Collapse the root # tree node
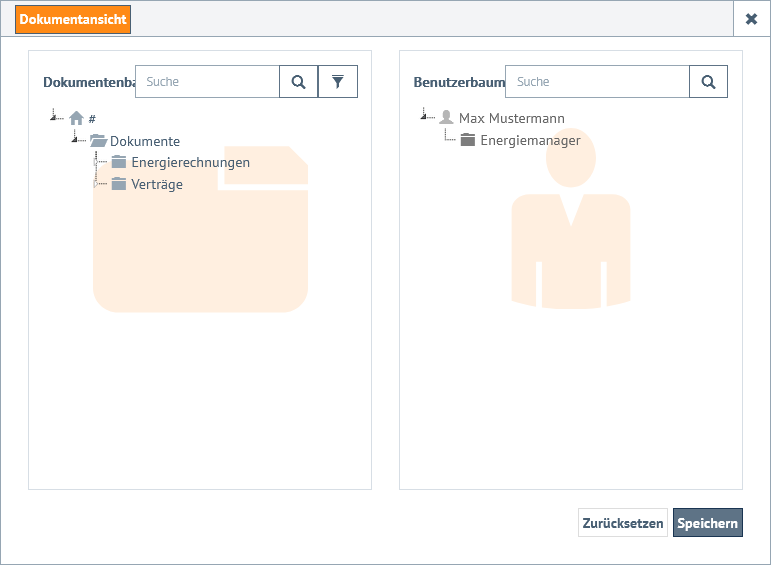Screen dimensions: 771x565 (x=54, y=116)
